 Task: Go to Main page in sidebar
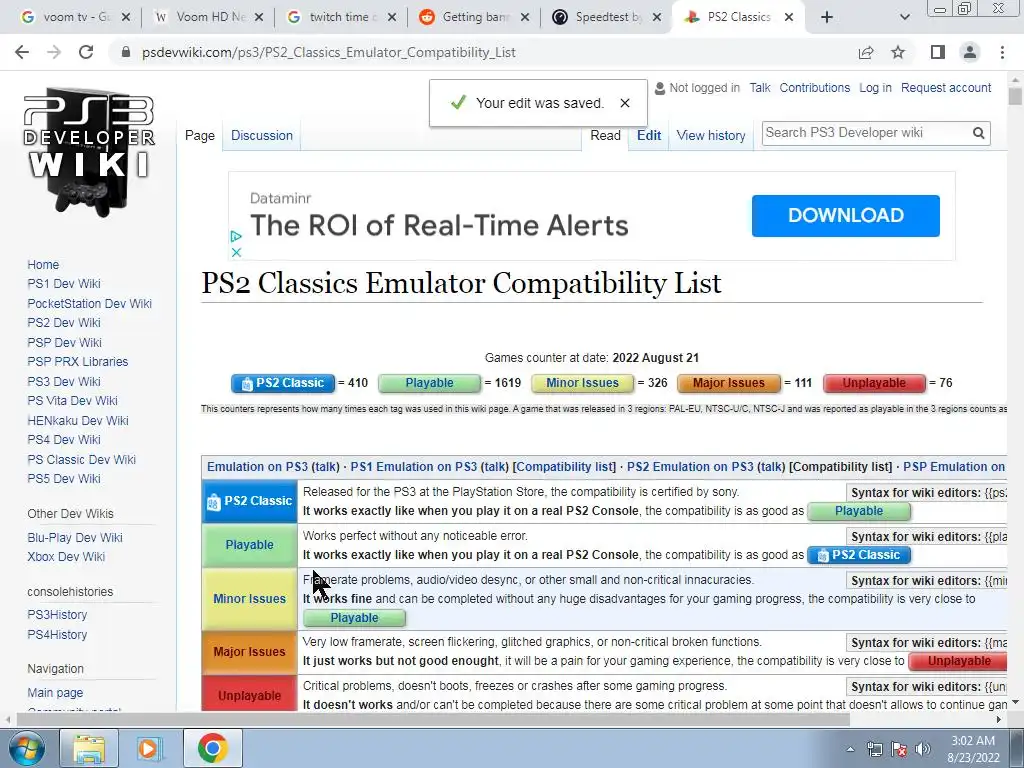(x=55, y=693)
